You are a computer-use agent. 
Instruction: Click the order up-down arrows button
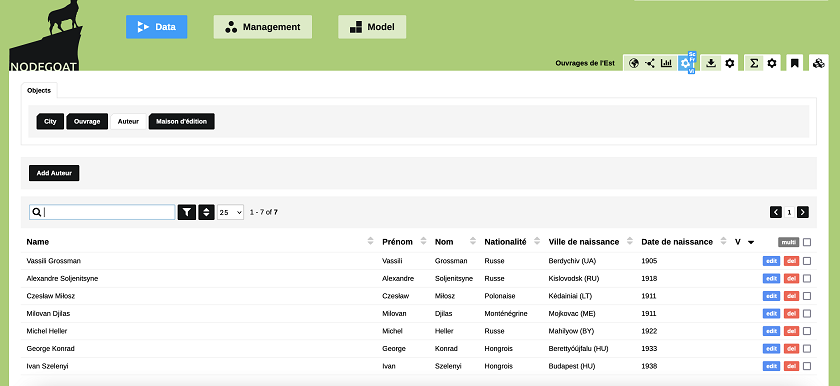(x=206, y=212)
